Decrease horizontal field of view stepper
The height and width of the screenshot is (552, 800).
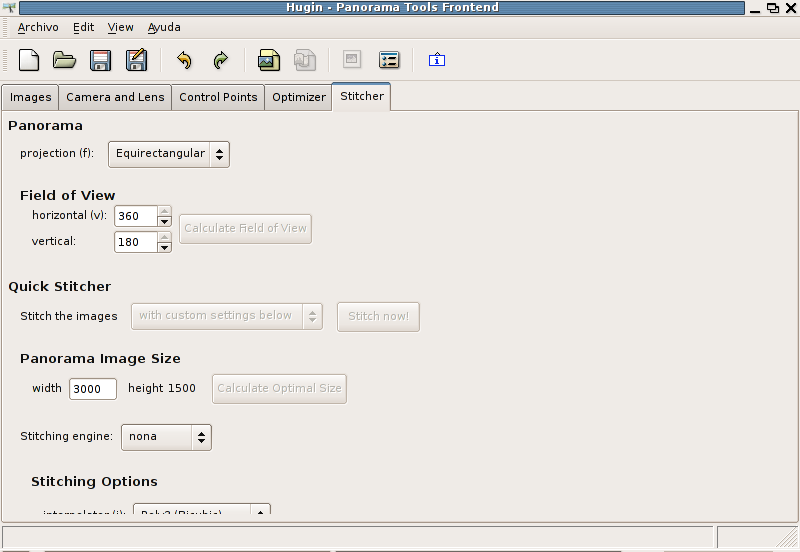(x=164, y=221)
